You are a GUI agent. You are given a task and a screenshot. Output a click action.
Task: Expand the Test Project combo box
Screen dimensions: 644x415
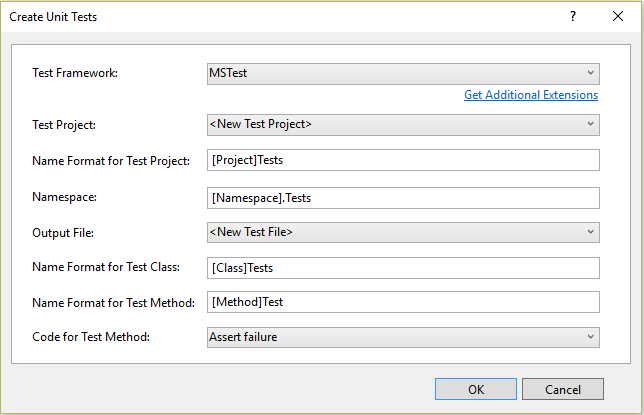click(x=402, y=125)
